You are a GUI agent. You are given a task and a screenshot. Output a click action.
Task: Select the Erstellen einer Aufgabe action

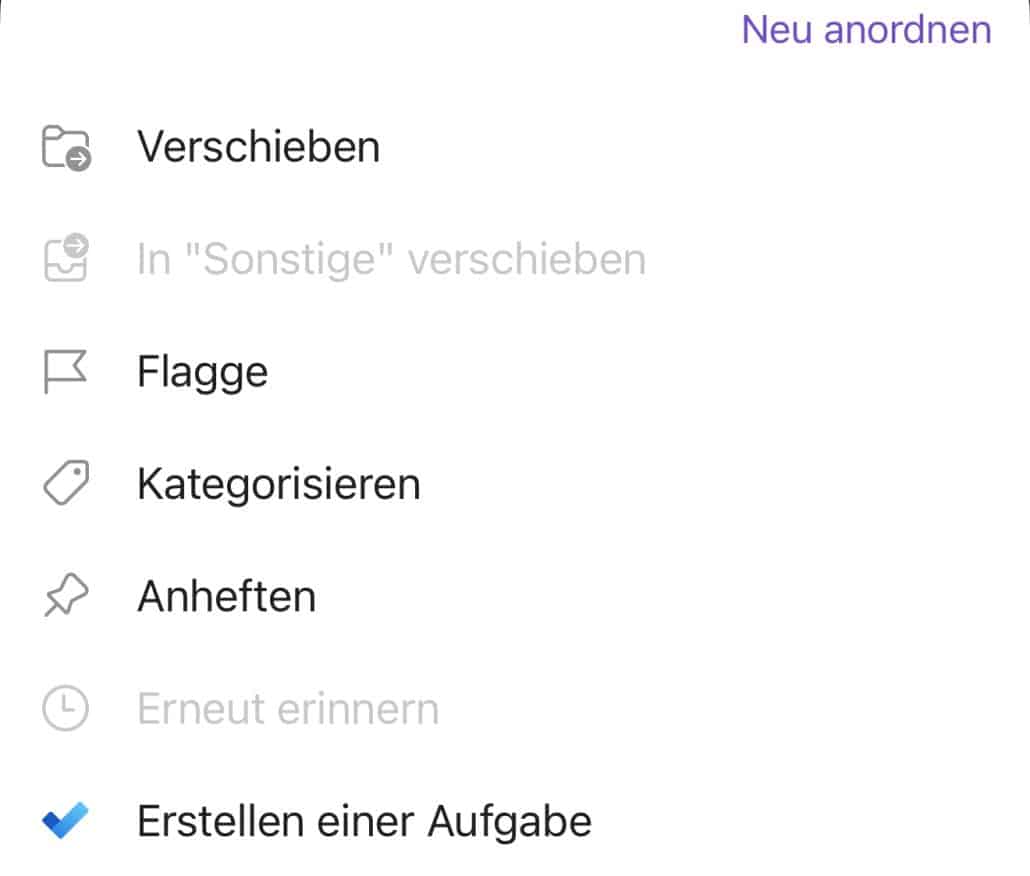[x=364, y=819]
